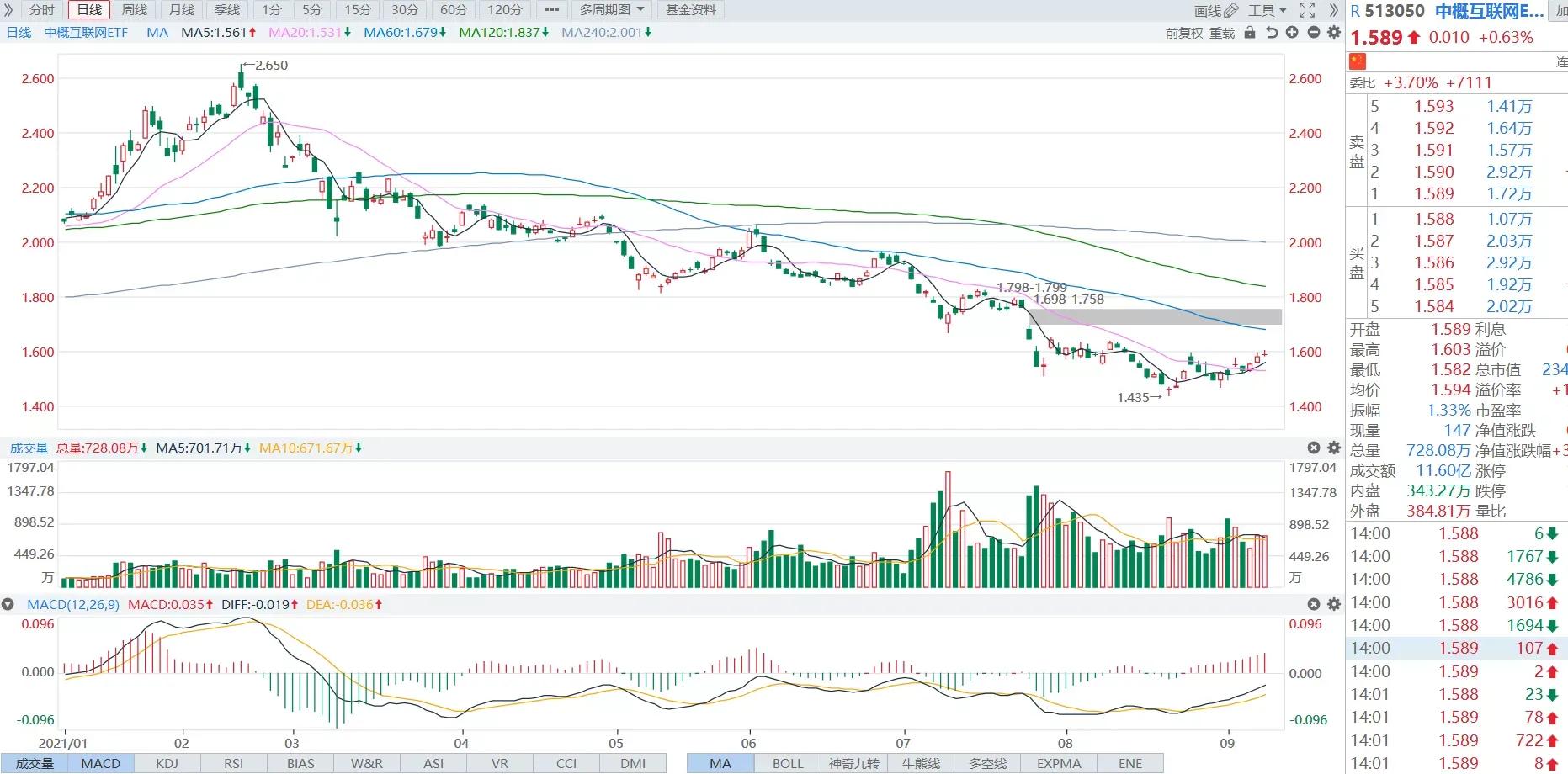Click the 重载 reload button
This screenshot has width=1568, height=774.
[1222, 33]
